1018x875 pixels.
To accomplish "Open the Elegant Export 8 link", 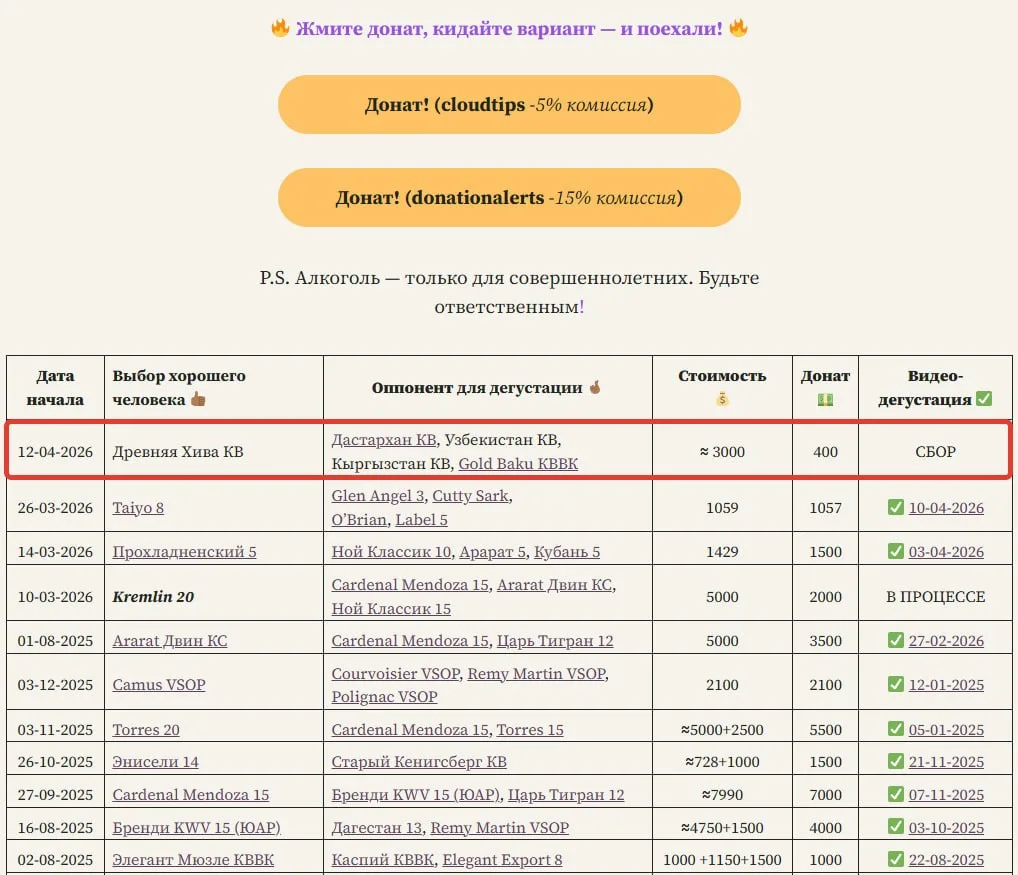I will (503, 859).
